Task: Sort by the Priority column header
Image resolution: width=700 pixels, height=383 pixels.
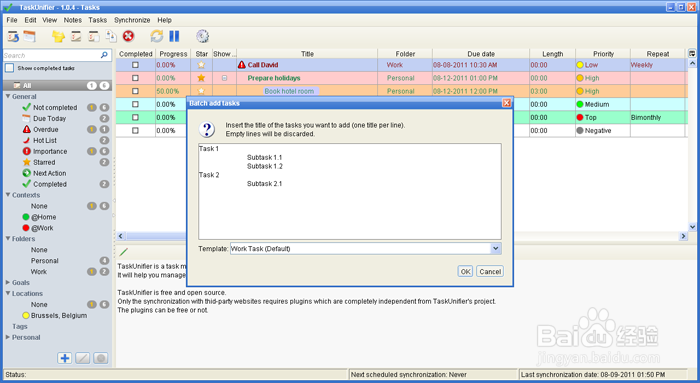Action: [x=603, y=54]
